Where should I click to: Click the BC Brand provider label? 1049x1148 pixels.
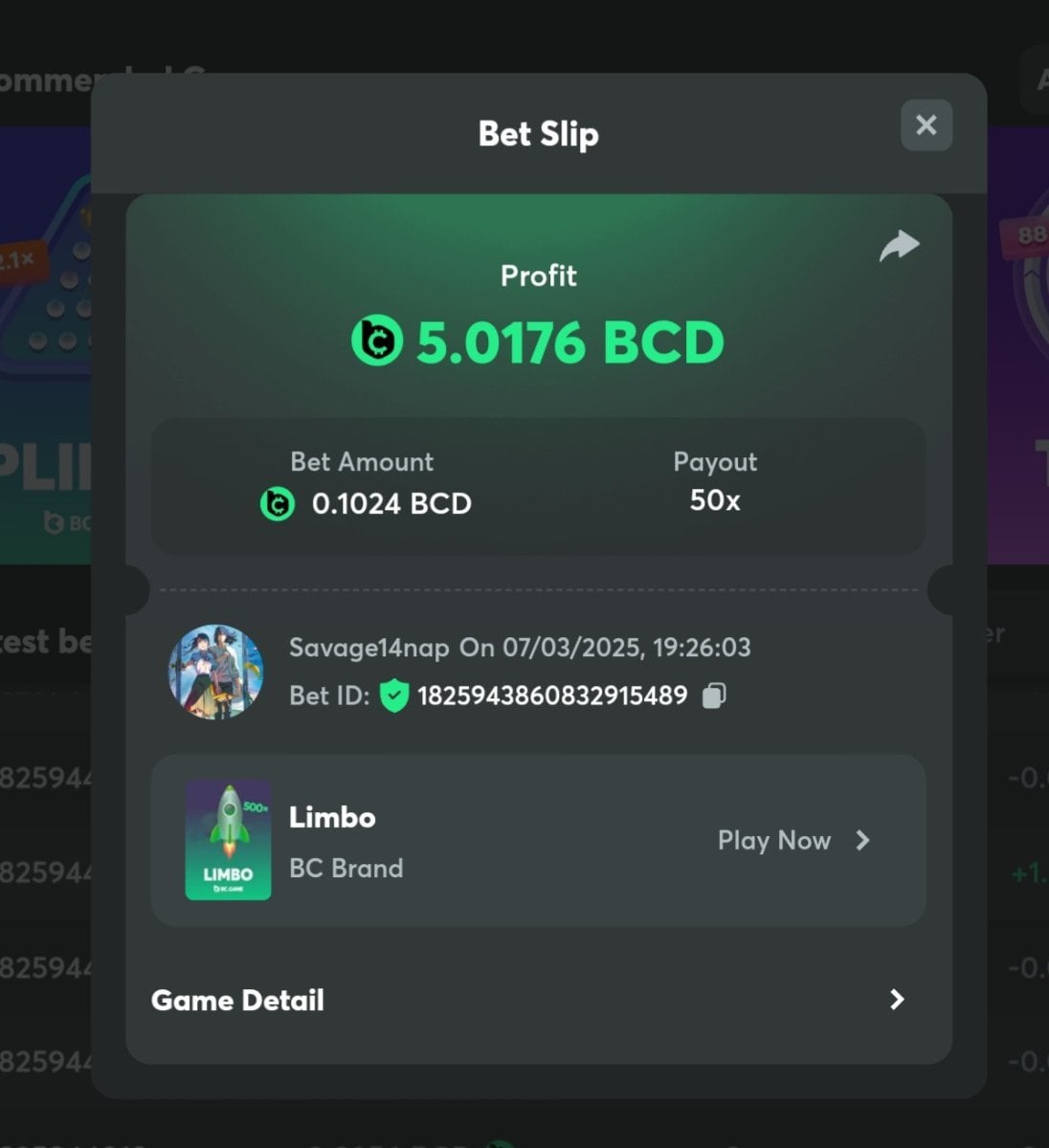point(346,868)
